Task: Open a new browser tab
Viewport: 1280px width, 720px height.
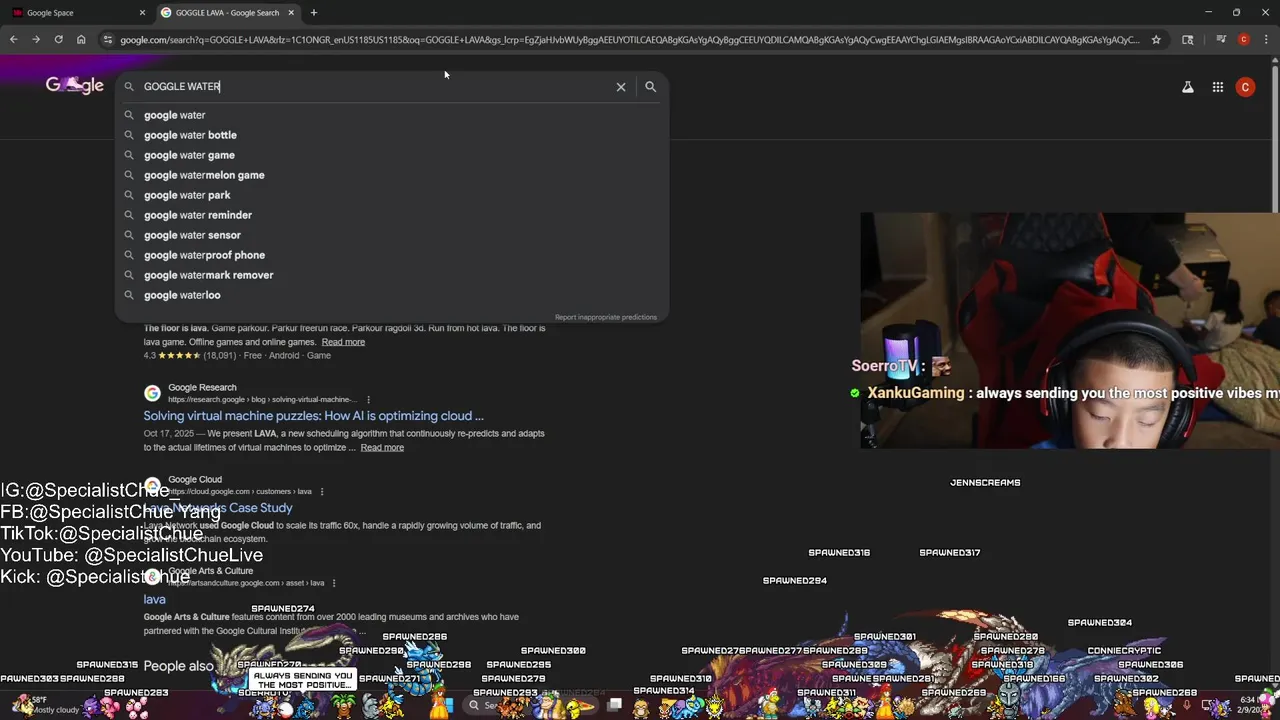Action: click(313, 13)
